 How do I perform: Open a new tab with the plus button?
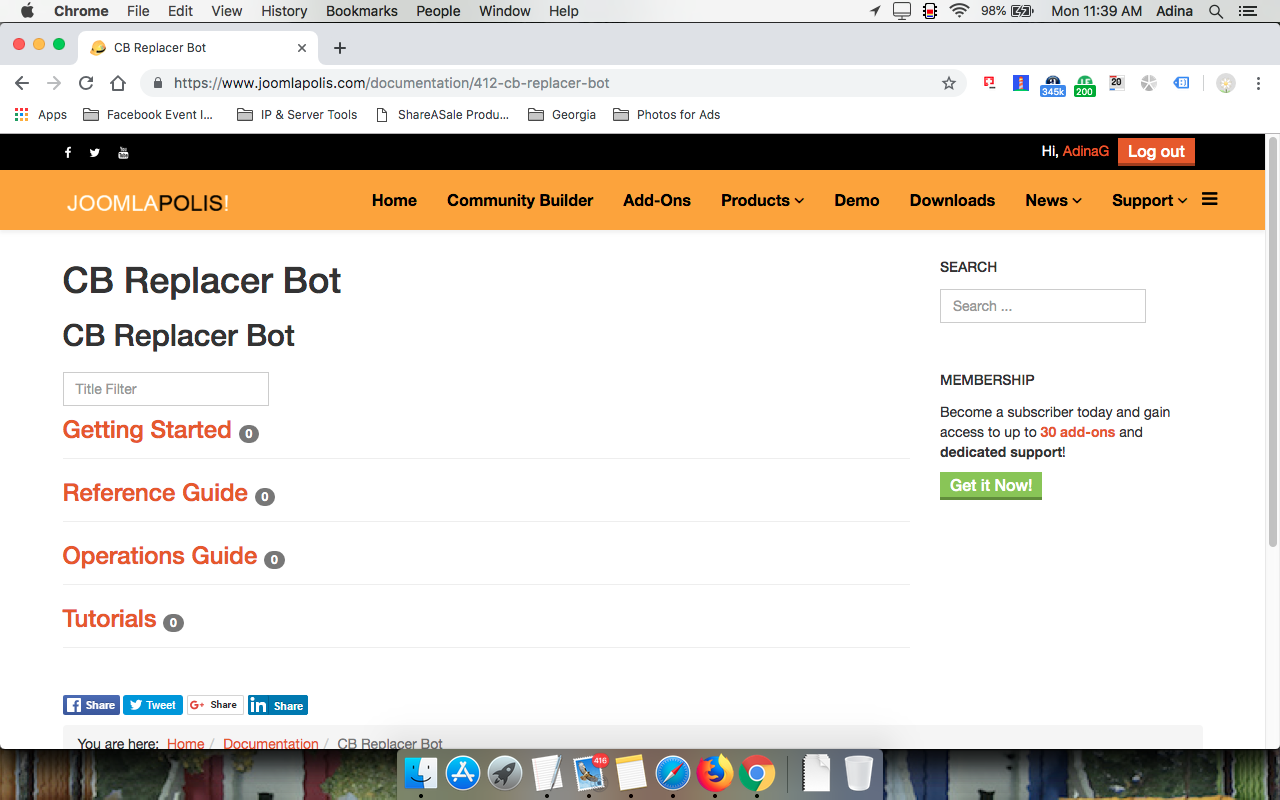click(340, 47)
